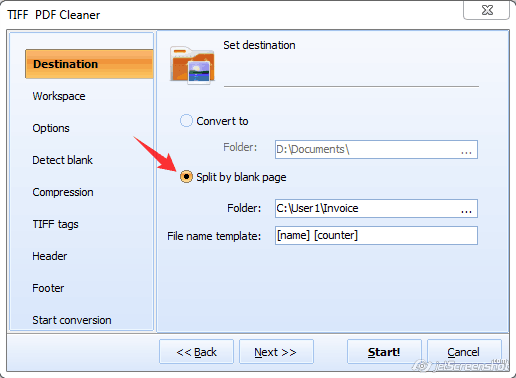
Task: Click the << Back button
Action: coord(196,352)
